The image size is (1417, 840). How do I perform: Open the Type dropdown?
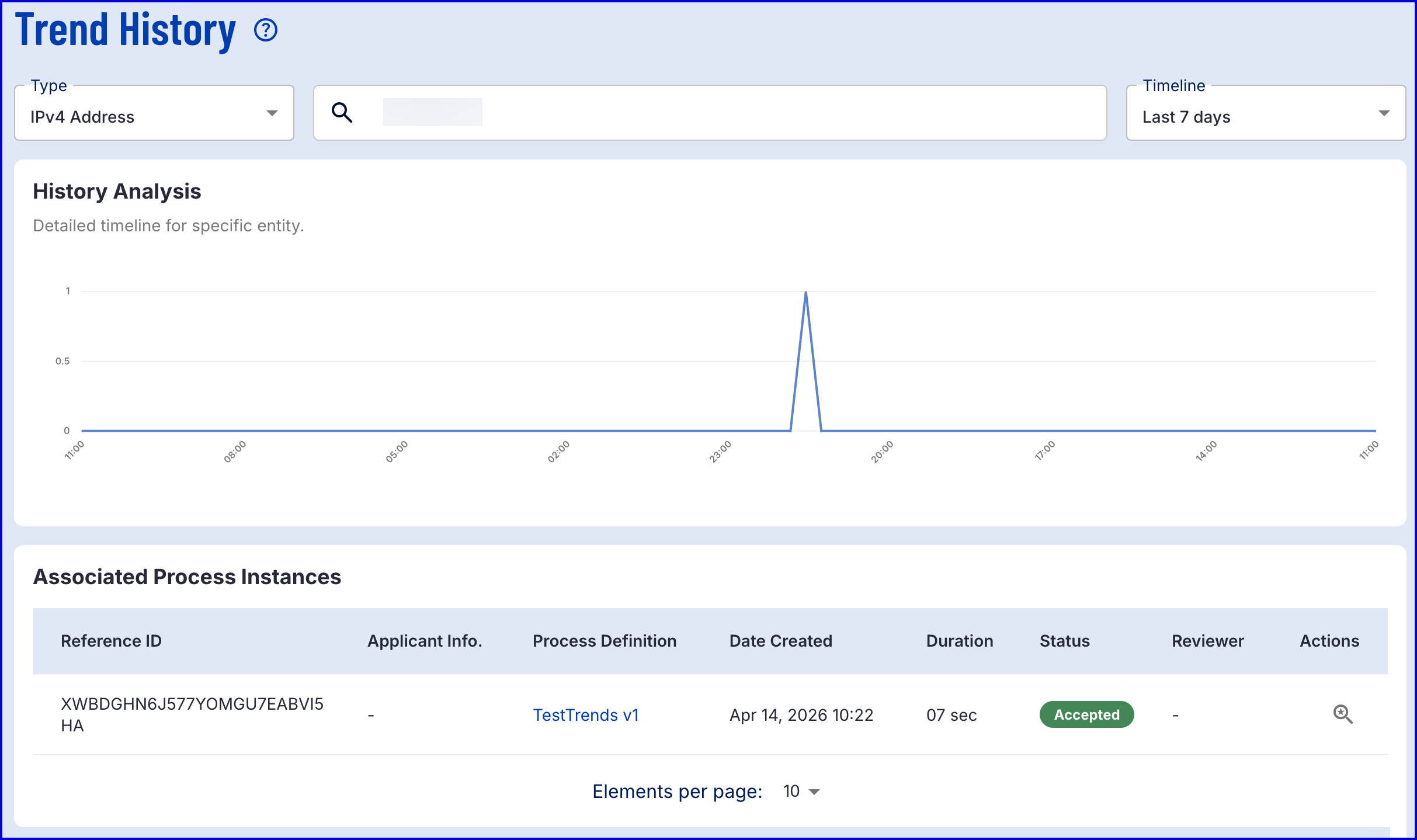pyautogui.click(x=154, y=113)
